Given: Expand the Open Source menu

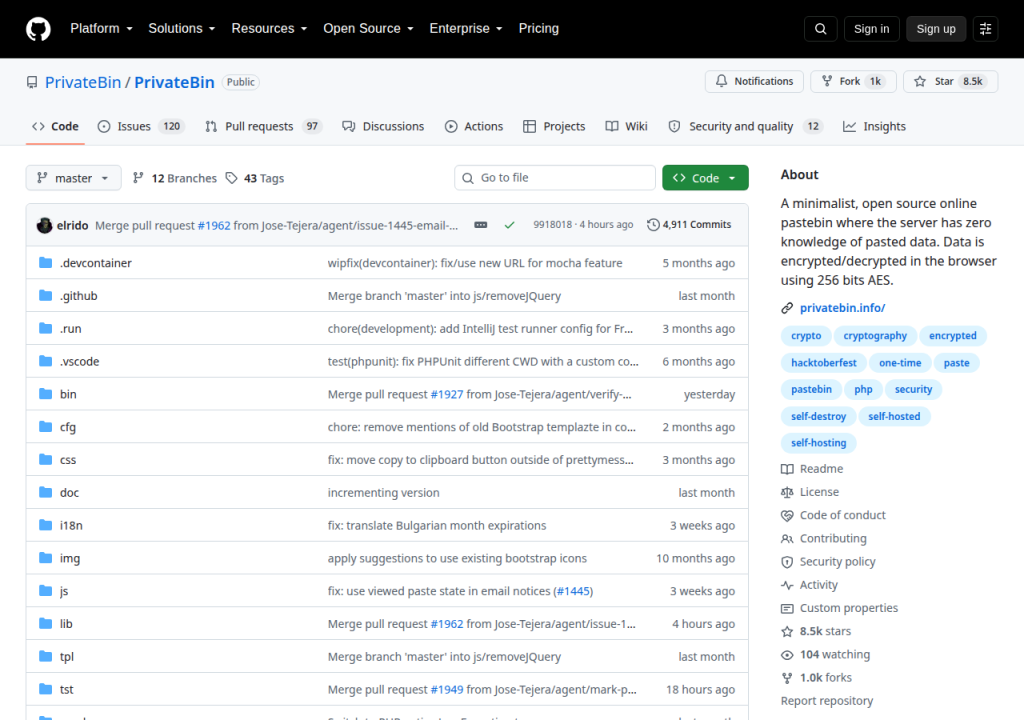Looking at the screenshot, I should point(368,29).
